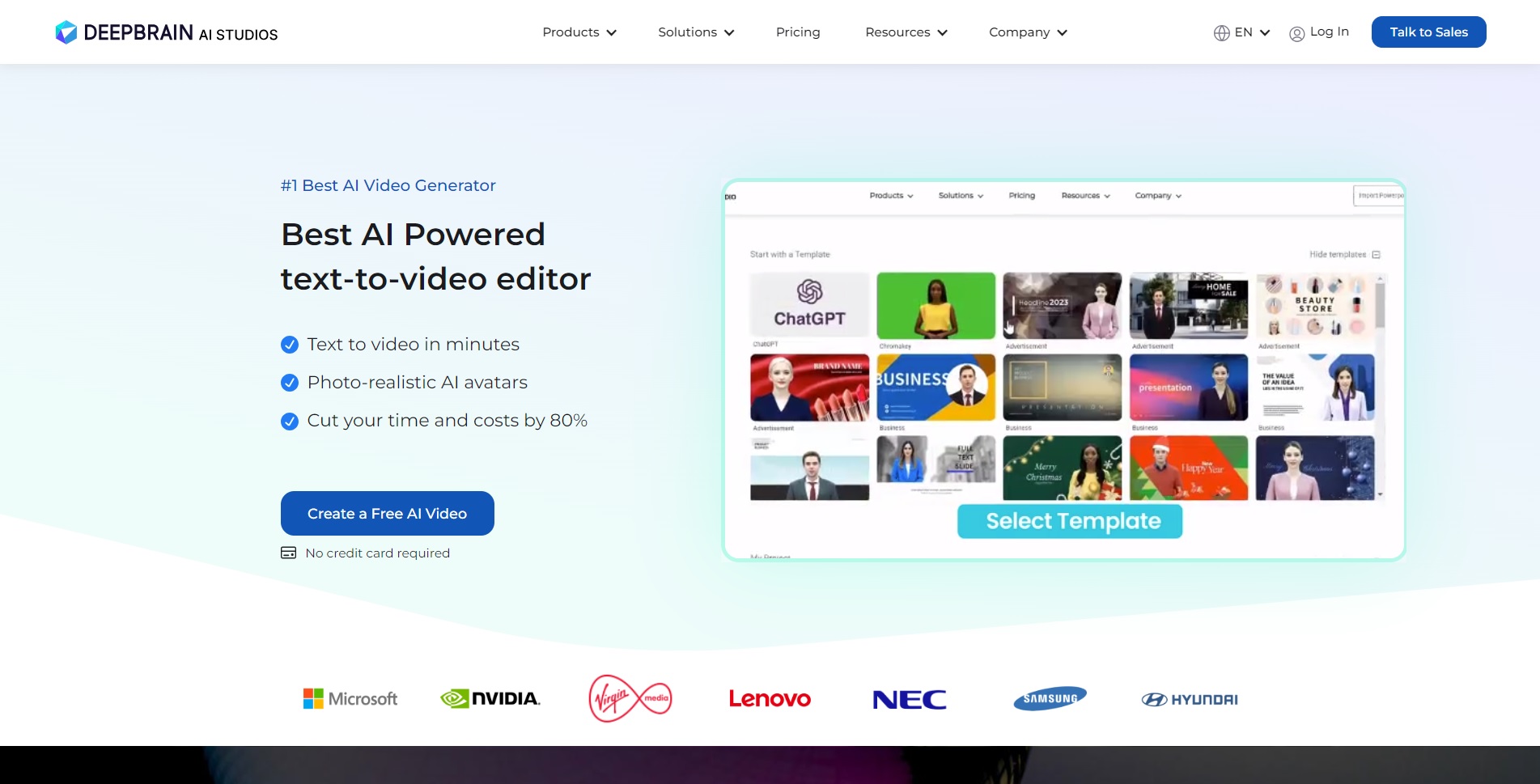
Task: Click Pricing inside the preview video
Action: 1021,196
